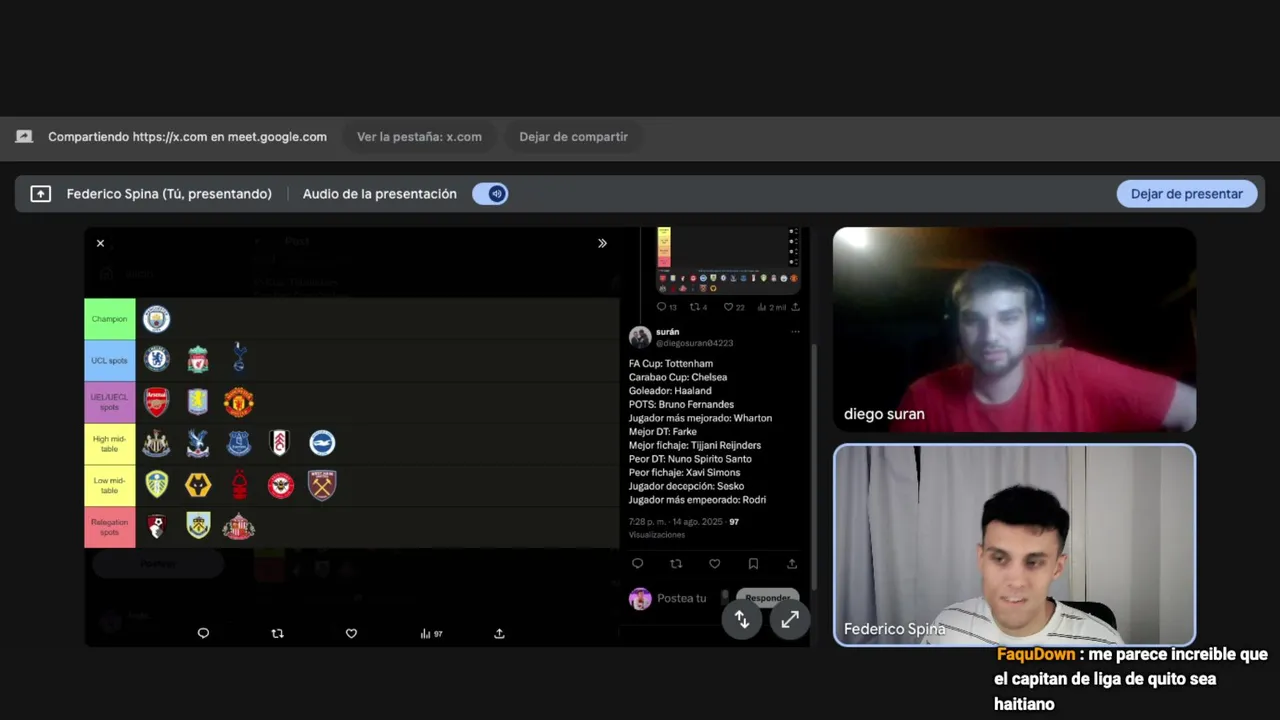Viewport: 1280px width, 720px height.
Task: Click the Liverpool crest in UCL spots
Action: [x=198, y=360]
